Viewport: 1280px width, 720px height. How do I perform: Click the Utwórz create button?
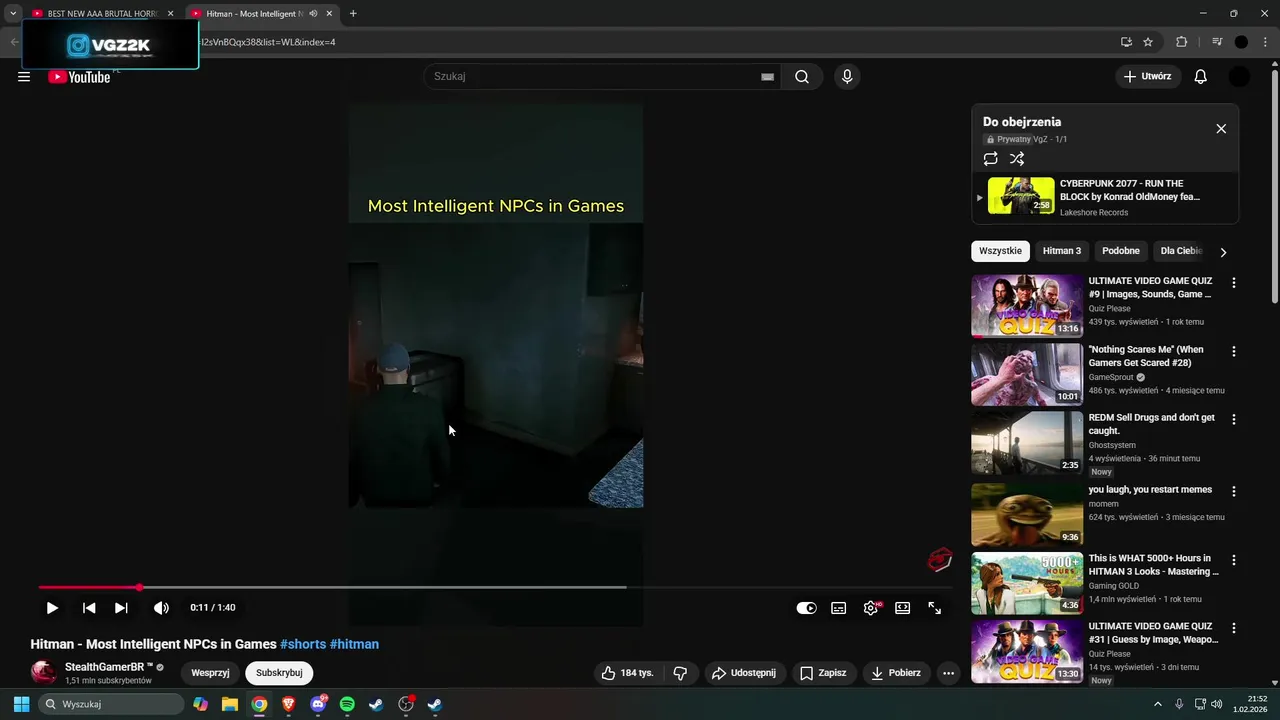point(1148,77)
